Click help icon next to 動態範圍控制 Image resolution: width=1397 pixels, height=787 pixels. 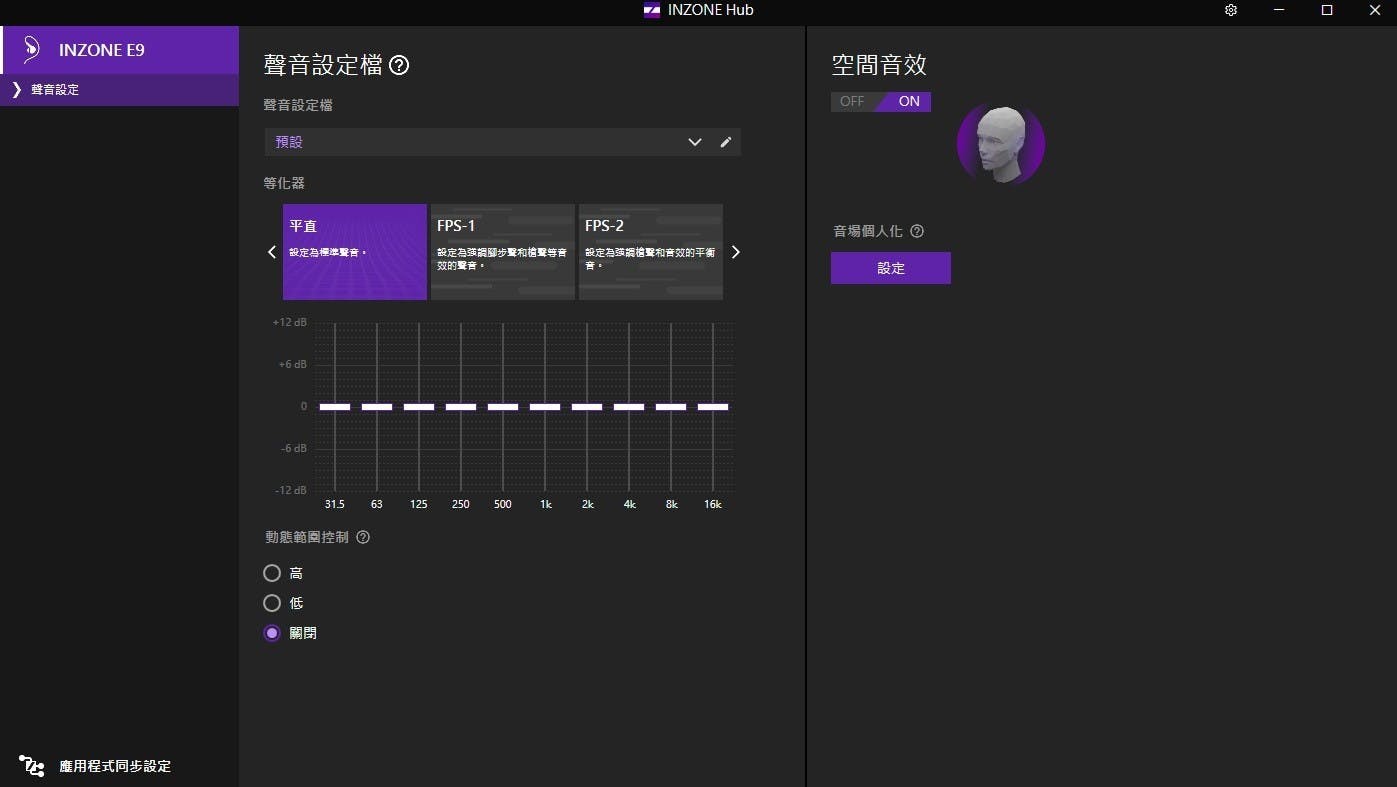(x=363, y=537)
